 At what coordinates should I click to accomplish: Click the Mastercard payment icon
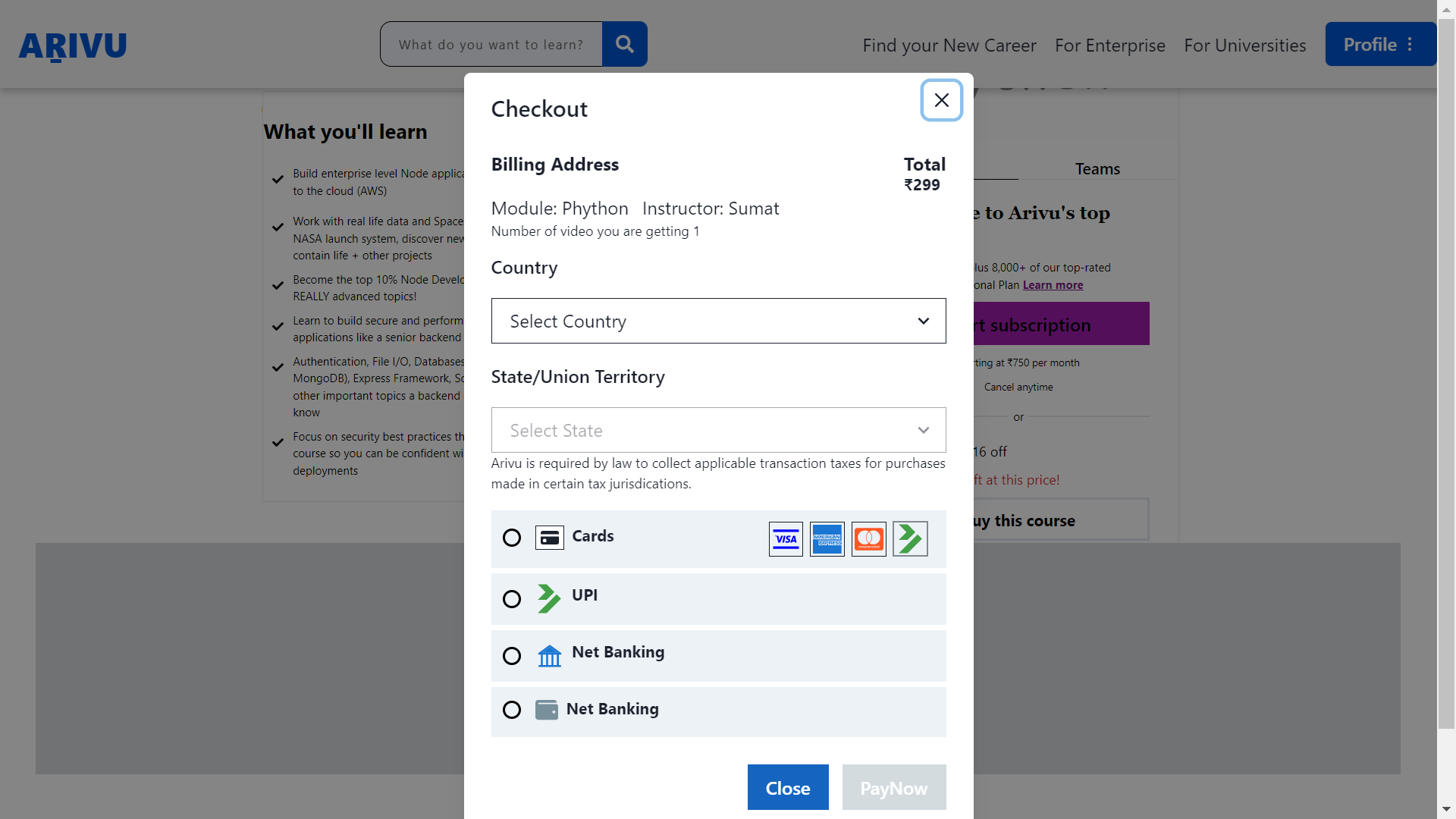(867, 539)
